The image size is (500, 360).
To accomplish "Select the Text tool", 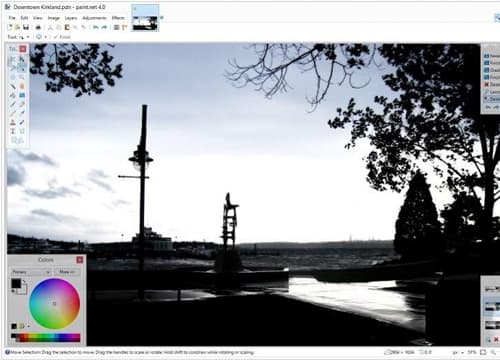I will point(13,131).
